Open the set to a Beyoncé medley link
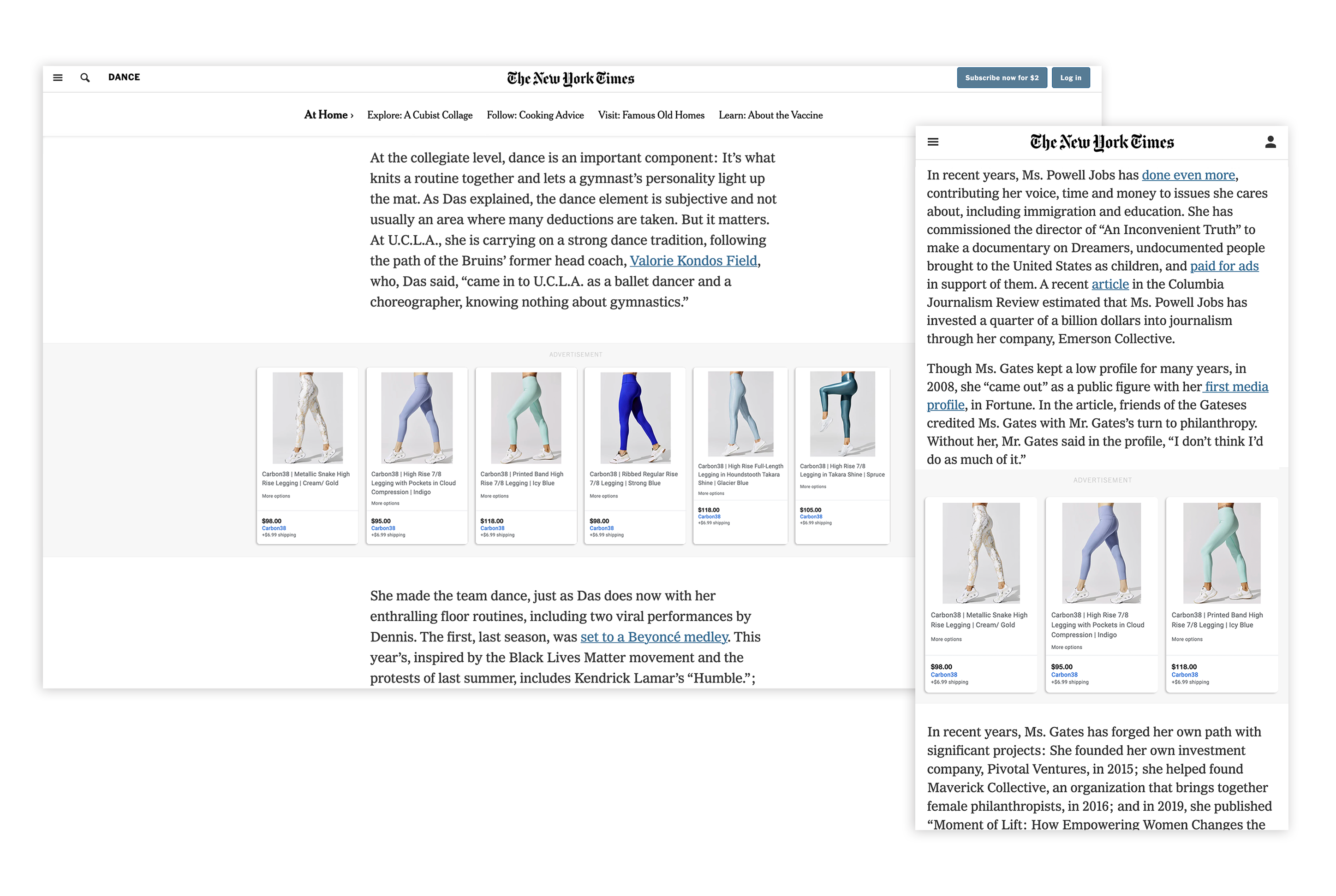 [x=654, y=636]
